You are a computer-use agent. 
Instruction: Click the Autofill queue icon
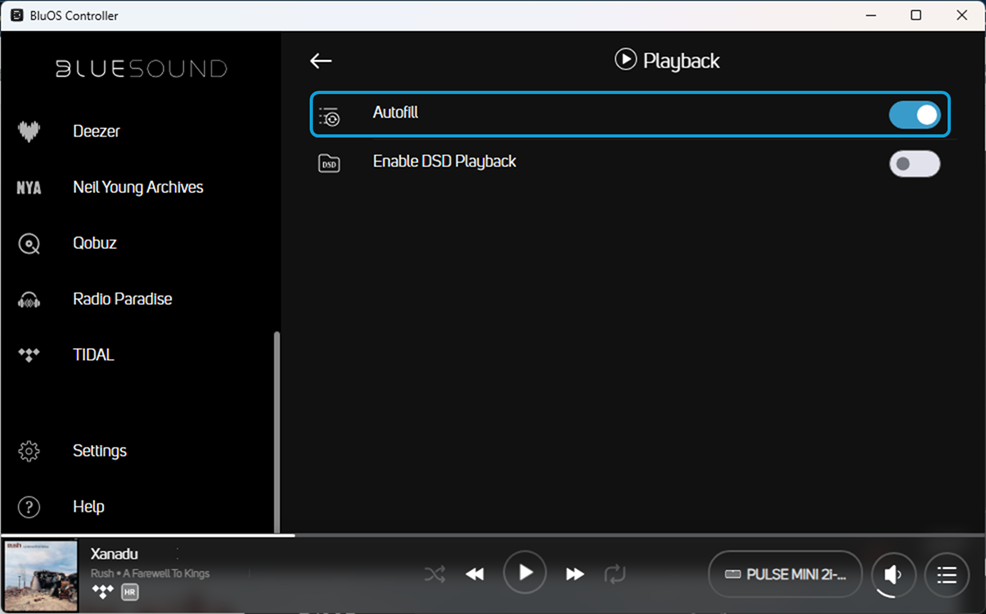coord(329,116)
